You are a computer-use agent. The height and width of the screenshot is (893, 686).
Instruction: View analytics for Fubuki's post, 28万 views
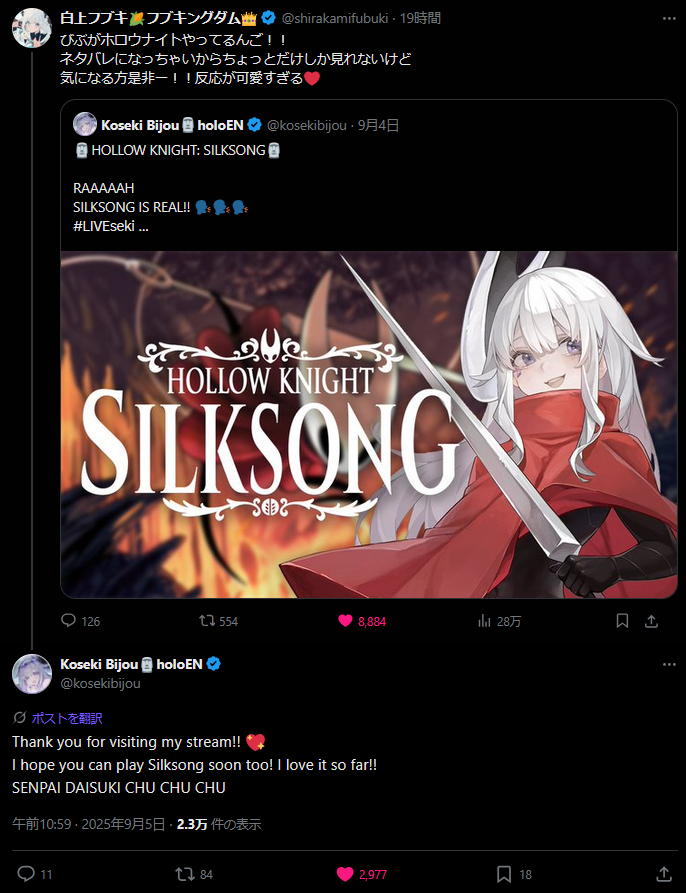click(x=499, y=621)
